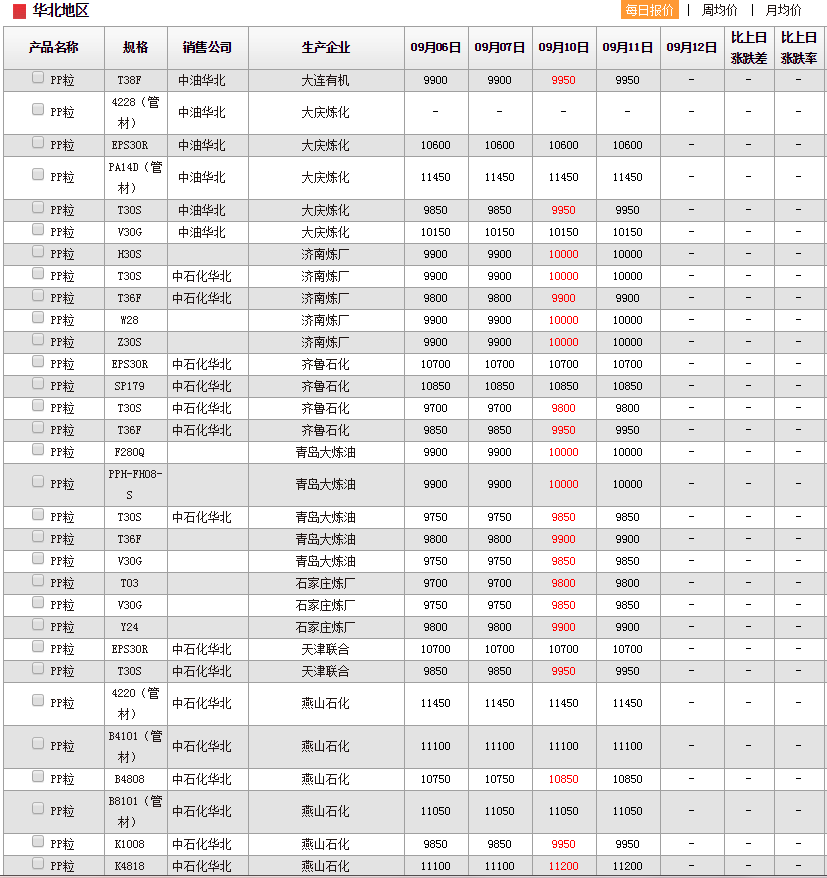Click 11450 under 09月11日 in 4220 row
Image resolution: width=827 pixels, height=878 pixels.
pyautogui.click(x=628, y=703)
